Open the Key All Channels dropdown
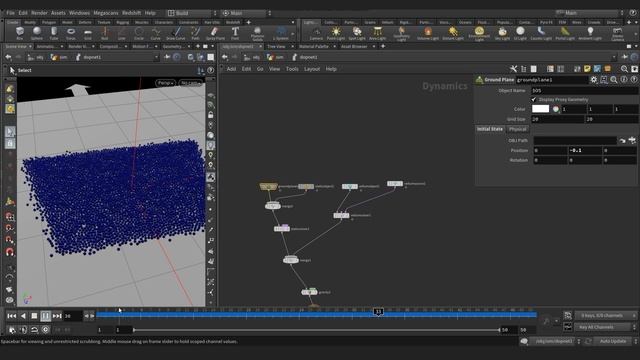Viewport: 640px width, 360px height. pyautogui.click(x=606, y=327)
